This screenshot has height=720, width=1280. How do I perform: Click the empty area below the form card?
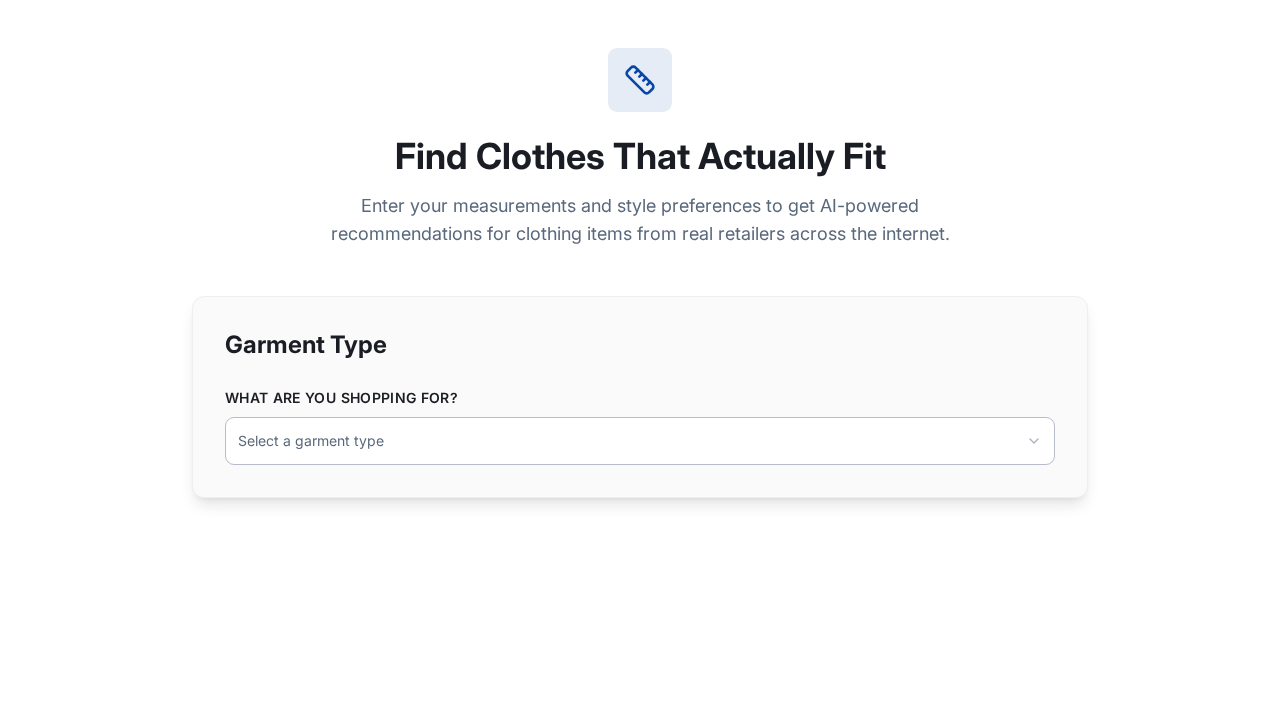click(640, 600)
